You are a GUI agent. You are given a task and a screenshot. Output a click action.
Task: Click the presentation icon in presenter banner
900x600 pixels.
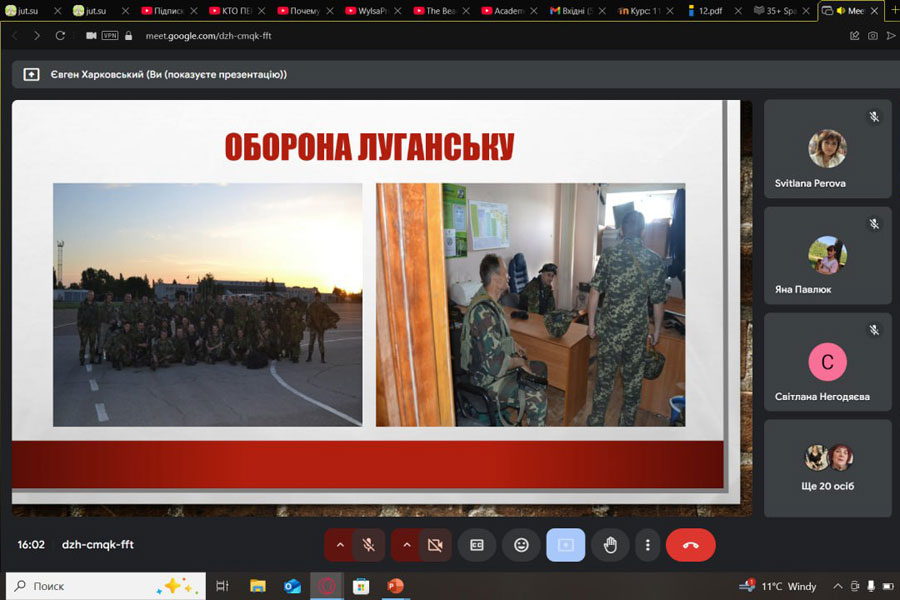pyautogui.click(x=32, y=75)
